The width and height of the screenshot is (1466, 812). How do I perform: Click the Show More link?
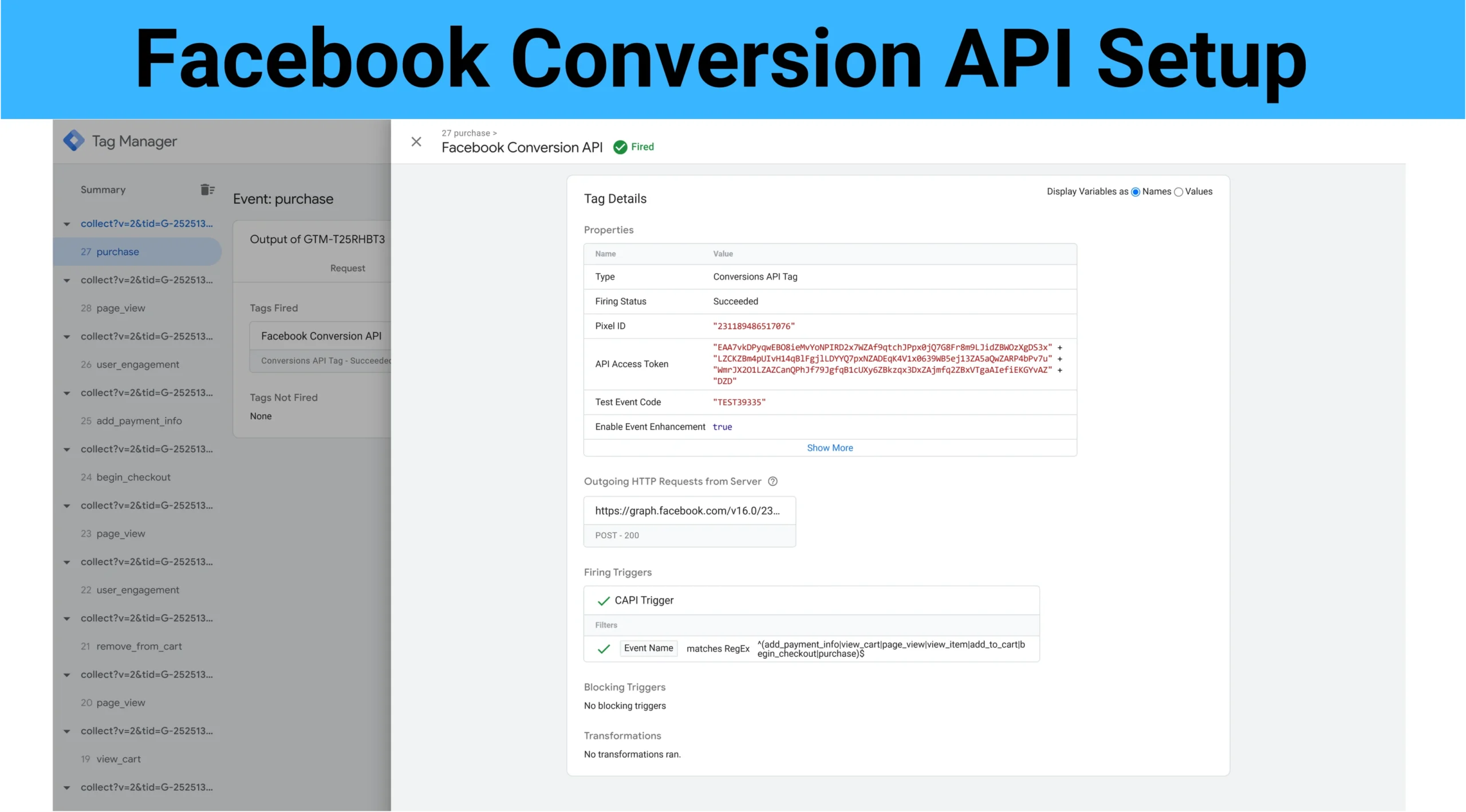[829, 448]
